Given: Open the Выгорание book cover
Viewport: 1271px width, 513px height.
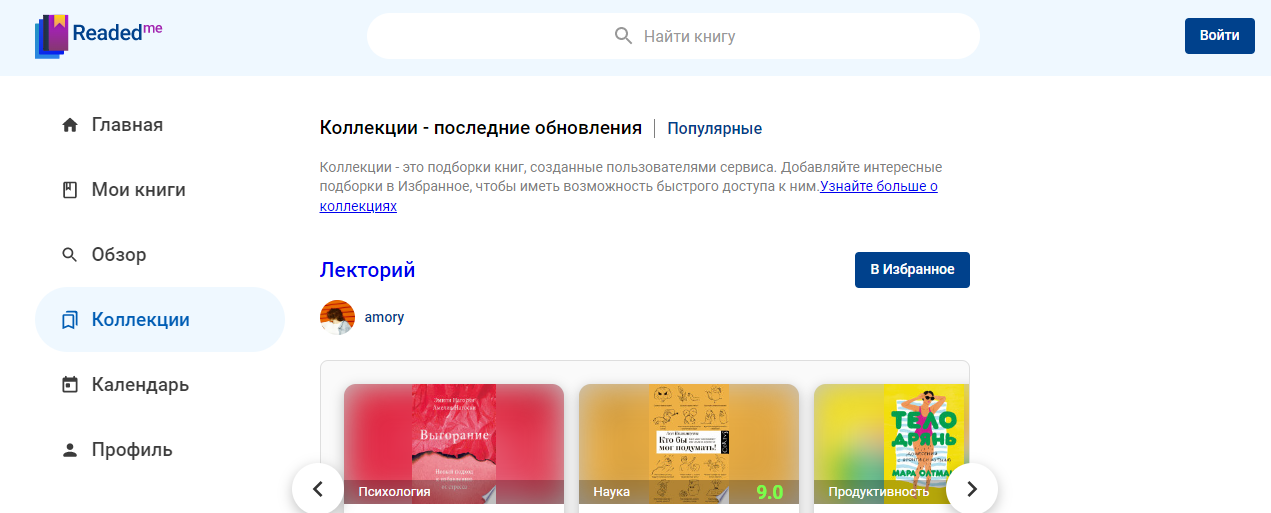Looking at the screenshot, I should tap(454, 443).
